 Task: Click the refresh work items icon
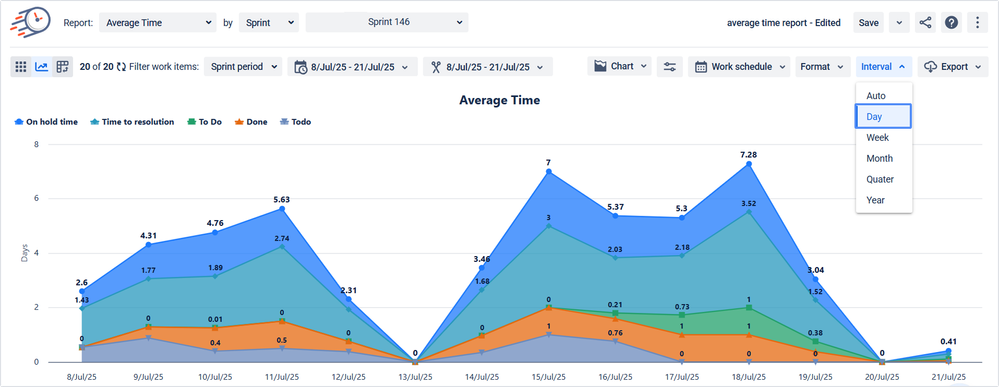click(x=122, y=66)
